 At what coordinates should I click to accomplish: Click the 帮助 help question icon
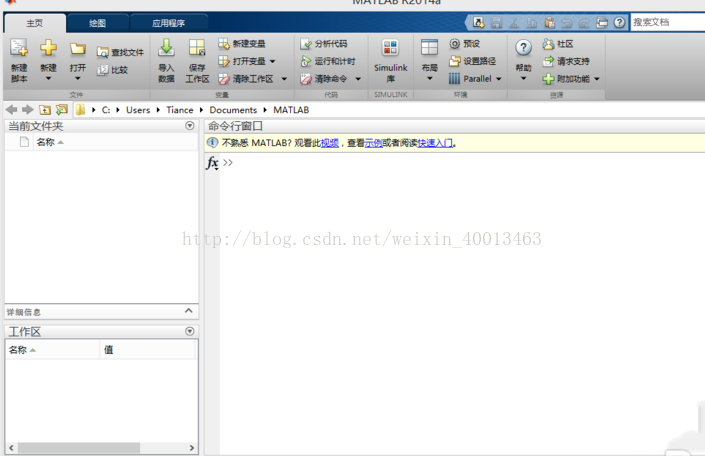pyautogui.click(x=523, y=48)
